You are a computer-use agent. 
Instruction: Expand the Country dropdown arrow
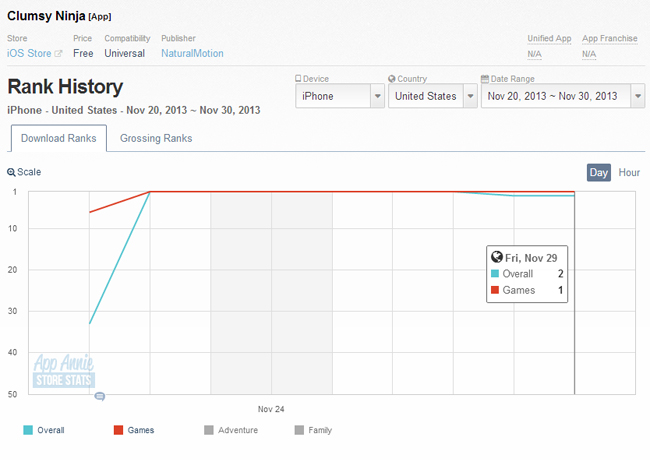tap(471, 96)
